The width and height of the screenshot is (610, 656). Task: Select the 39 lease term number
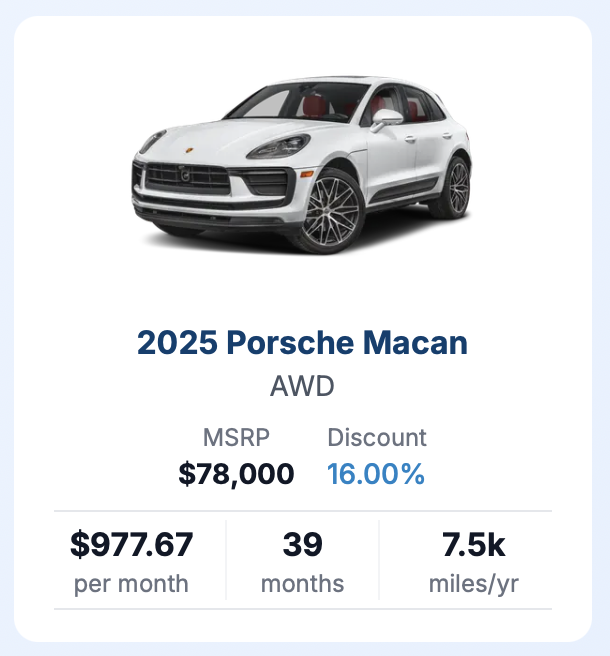pyautogui.click(x=302, y=544)
